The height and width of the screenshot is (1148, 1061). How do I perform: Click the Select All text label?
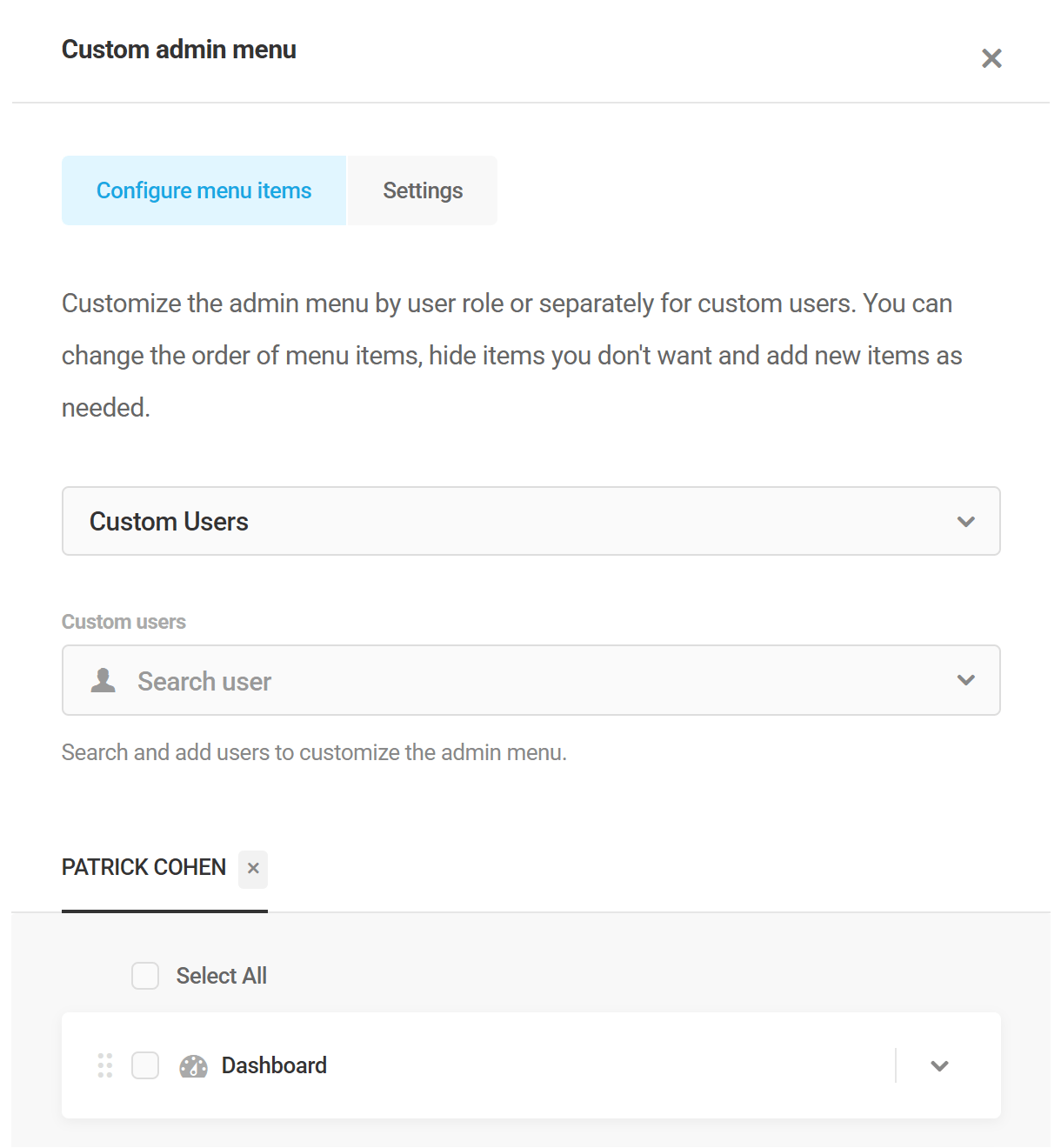221,976
